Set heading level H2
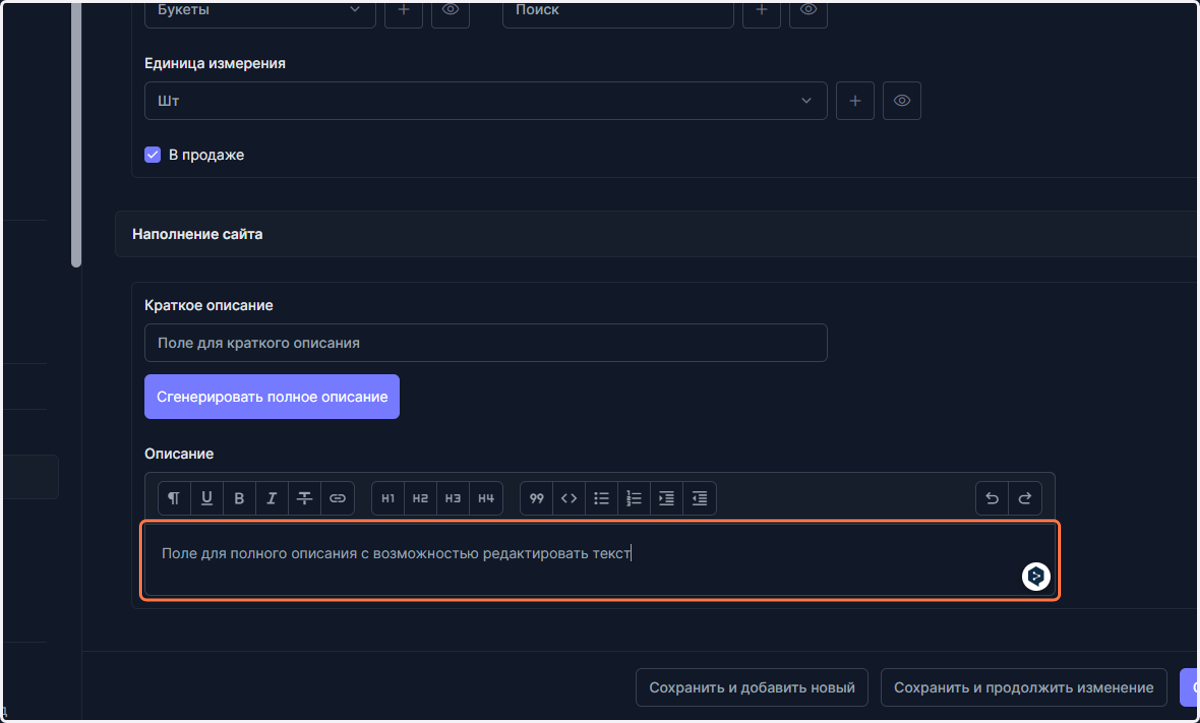The image size is (1200, 723). pyautogui.click(x=420, y=498)
